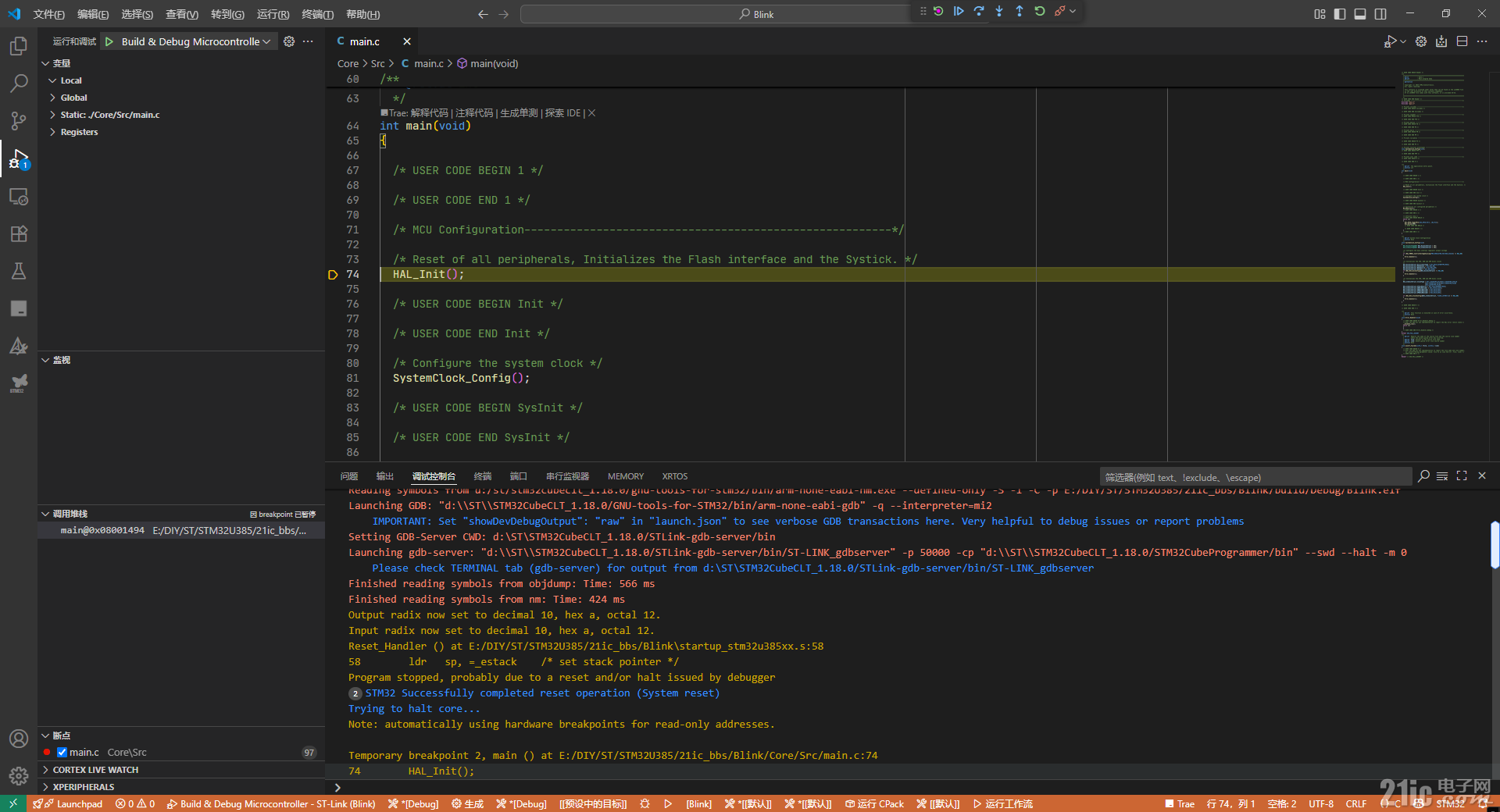Click 运行 CPack status bar button
The width and height of the screenshot is (1500, 812).
click(x=874, y=803)
